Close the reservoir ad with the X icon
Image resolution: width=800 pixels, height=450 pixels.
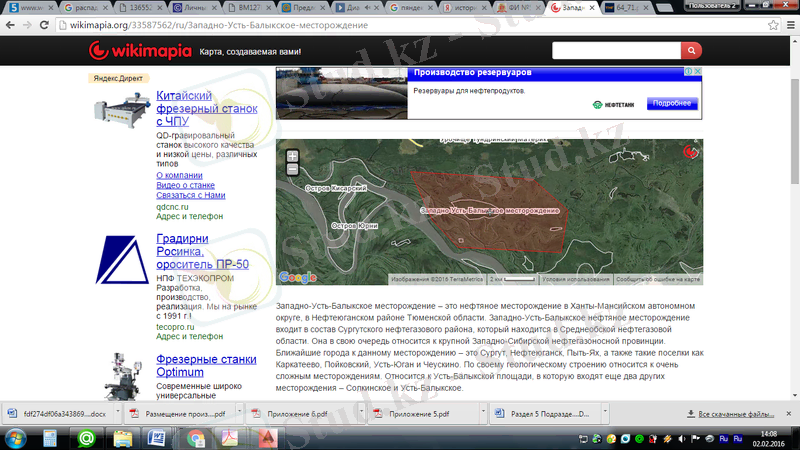point(706,72)
